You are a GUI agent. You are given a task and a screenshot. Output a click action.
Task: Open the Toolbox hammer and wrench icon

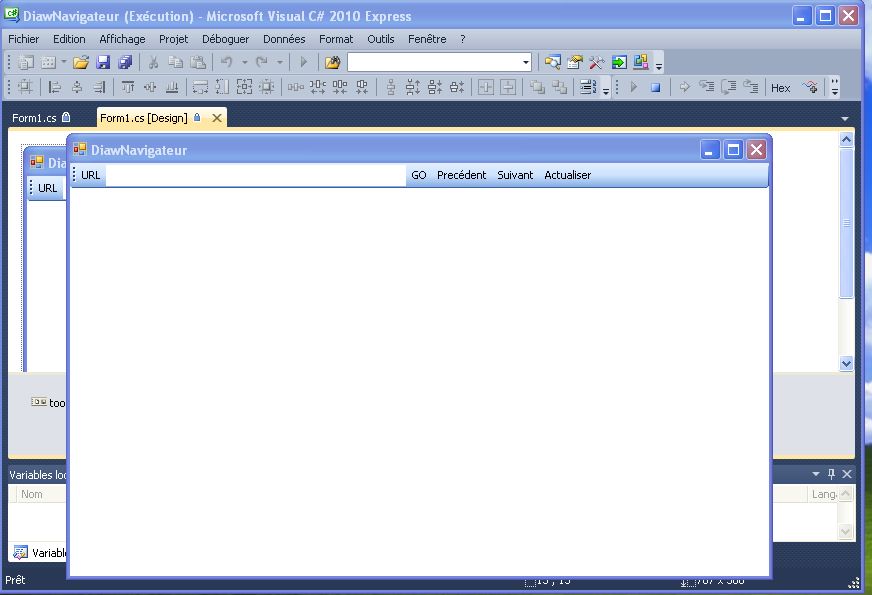coord(597,62)
